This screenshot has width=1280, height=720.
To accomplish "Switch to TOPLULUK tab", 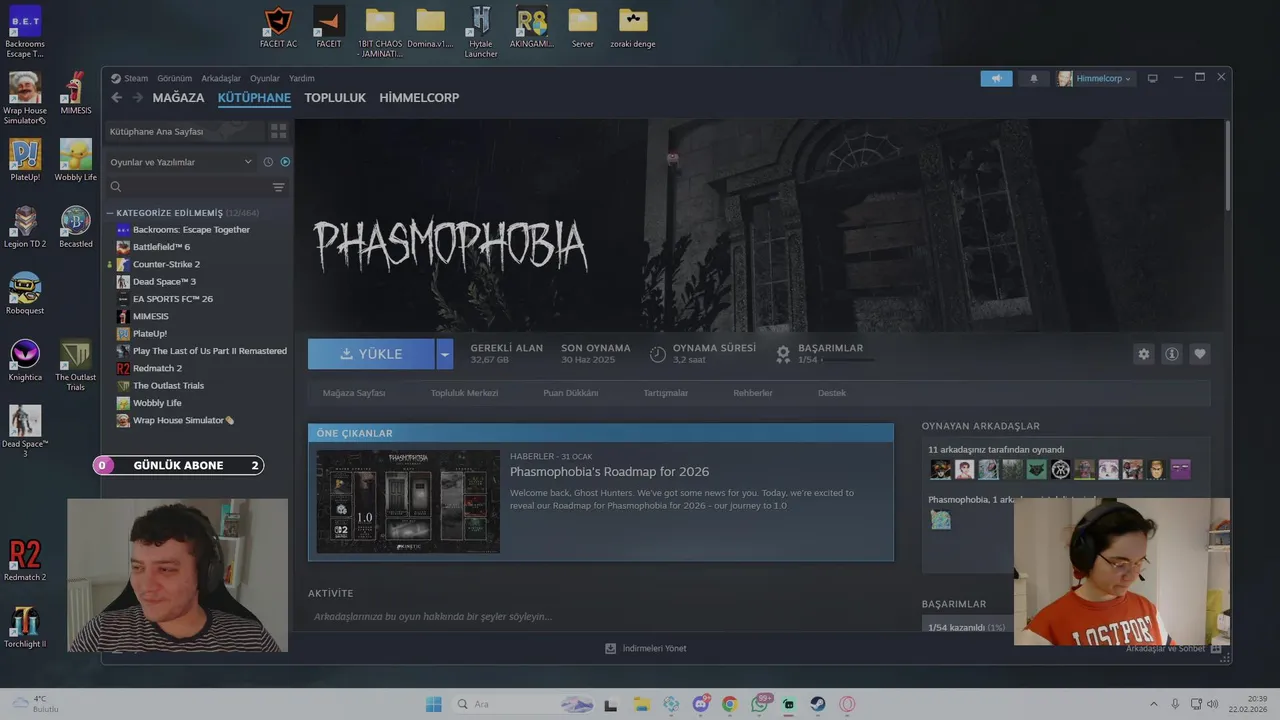I will point(335,98).
